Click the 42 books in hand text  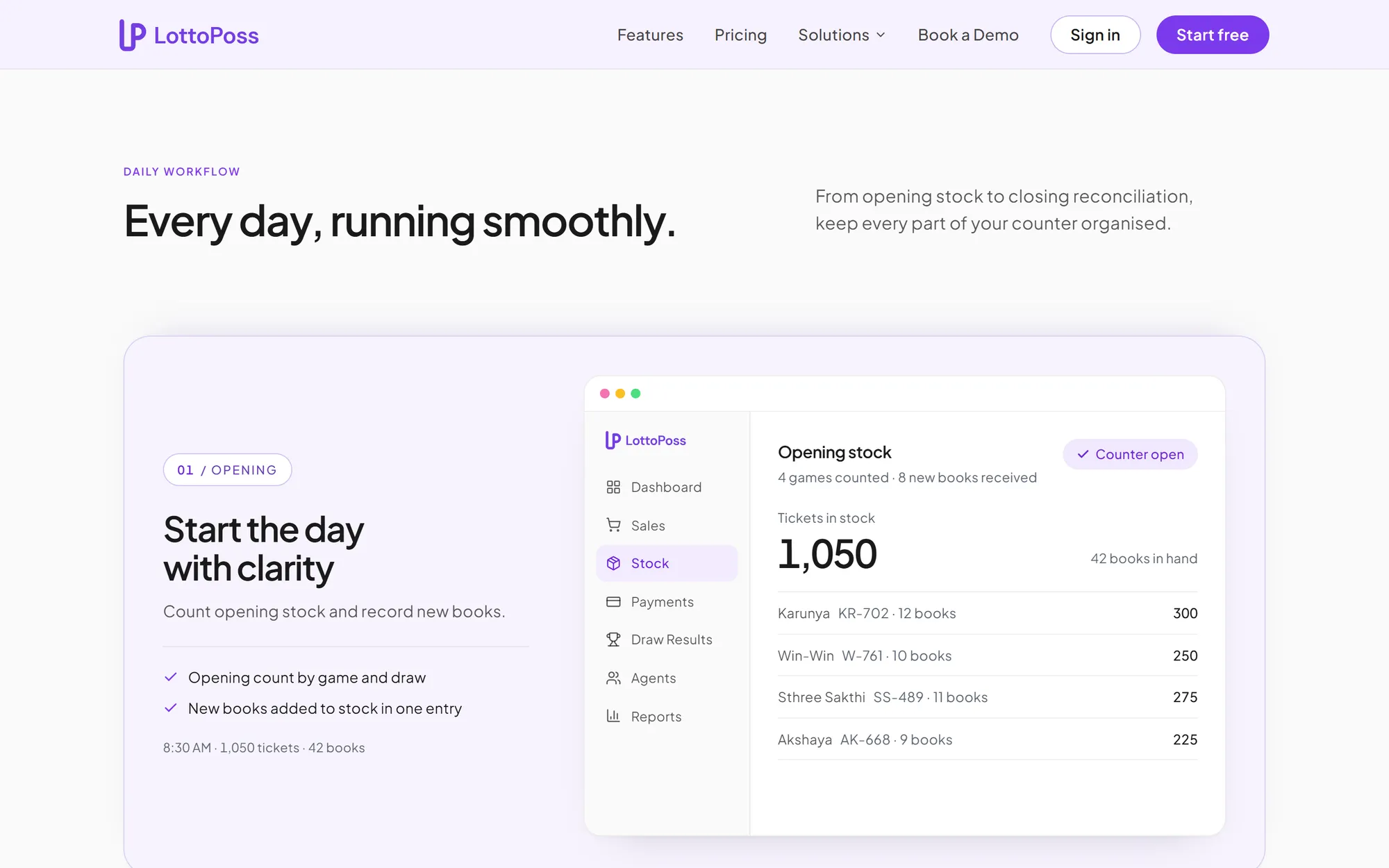click(1144, 558)
